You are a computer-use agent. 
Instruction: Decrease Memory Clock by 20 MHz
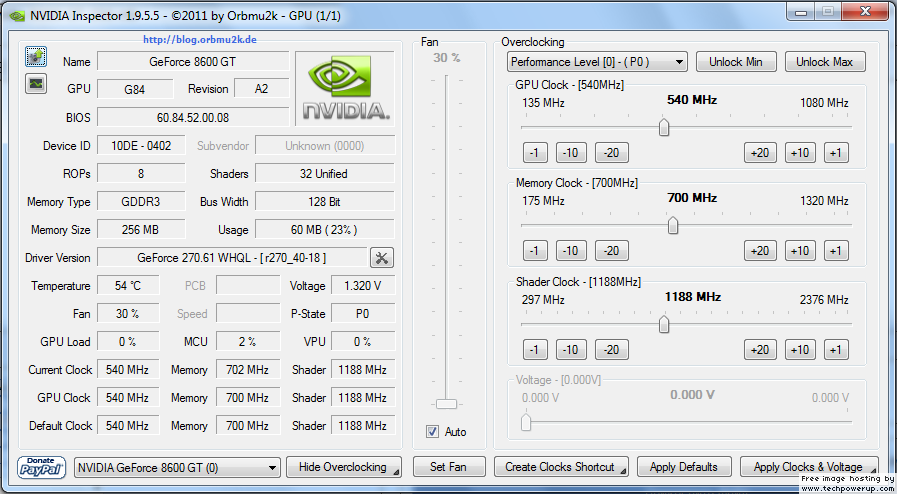coord(612,250)
